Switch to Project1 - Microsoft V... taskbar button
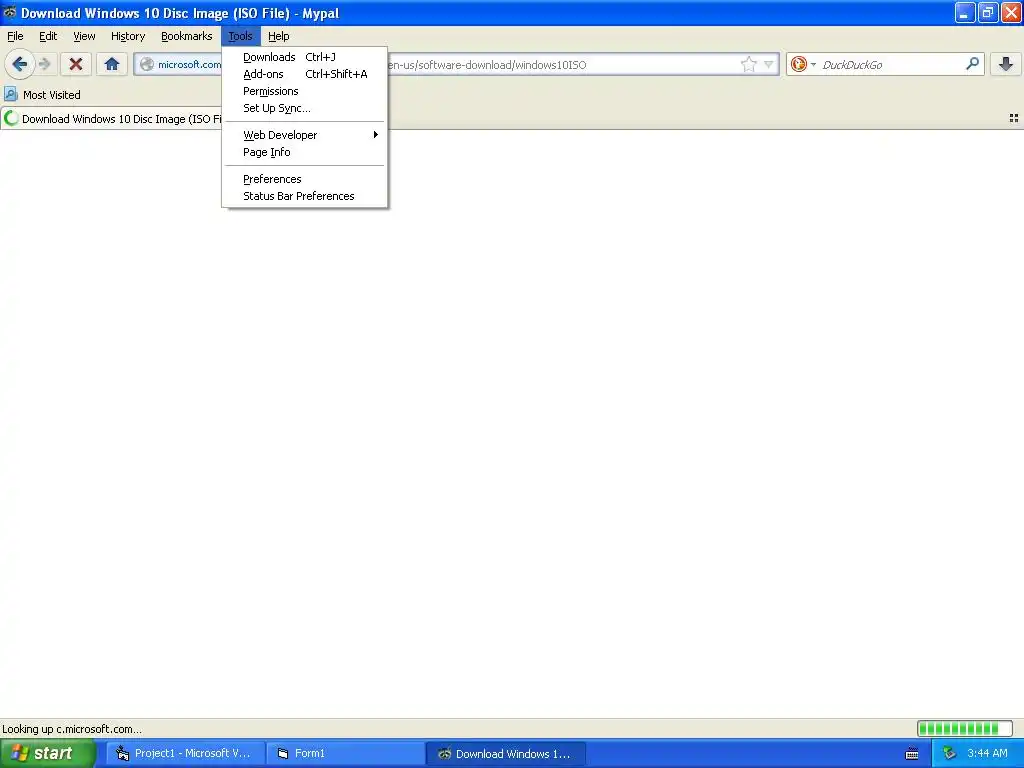The width and height of the screenshot is (1024, 768). pos(185,753)
